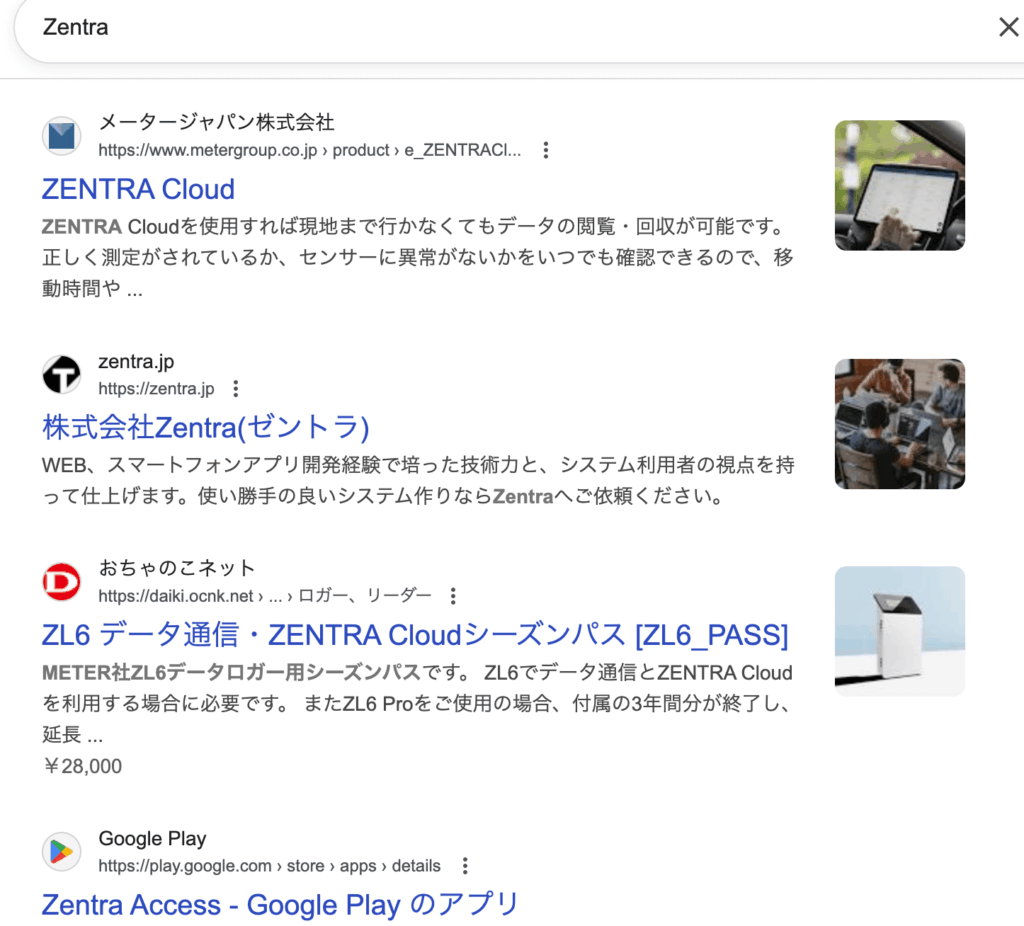1024x926 pixels.
Task: Open ZL6 データ通信 ZENTRA Cloud シーズンパス link
Action: click(415, 635)
